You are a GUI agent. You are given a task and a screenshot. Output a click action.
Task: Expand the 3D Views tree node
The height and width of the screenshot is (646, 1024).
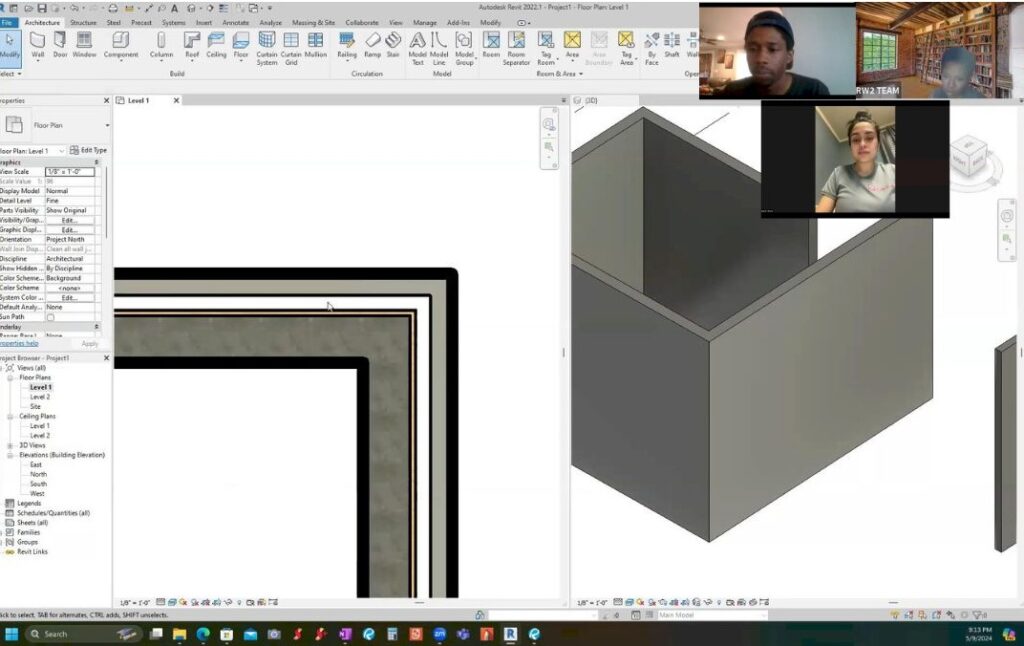click(x=10, y=445)
